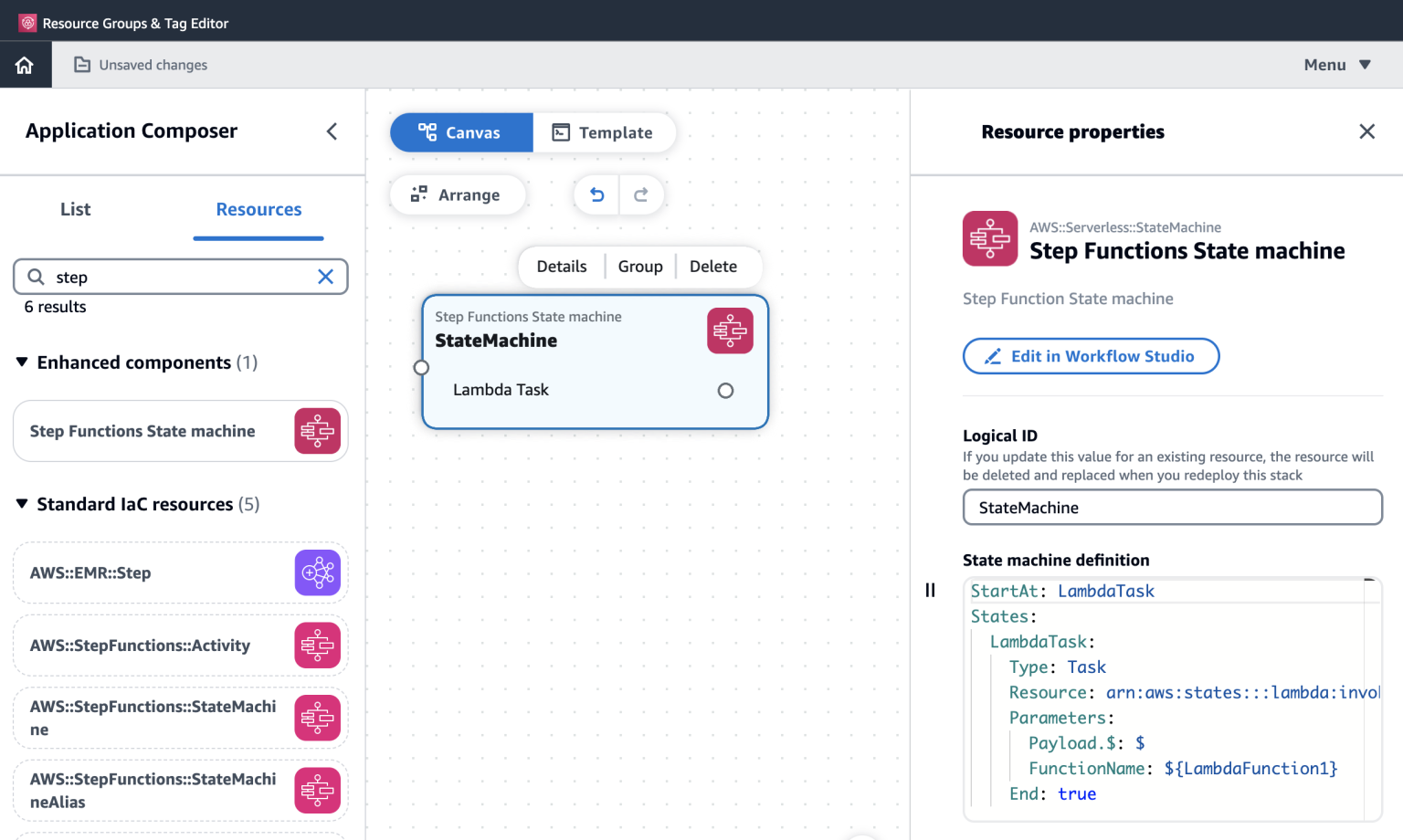The height and width of the screenshot is (840, 1403).
Task: Undo the last canvas change
Action: point(596,194)
